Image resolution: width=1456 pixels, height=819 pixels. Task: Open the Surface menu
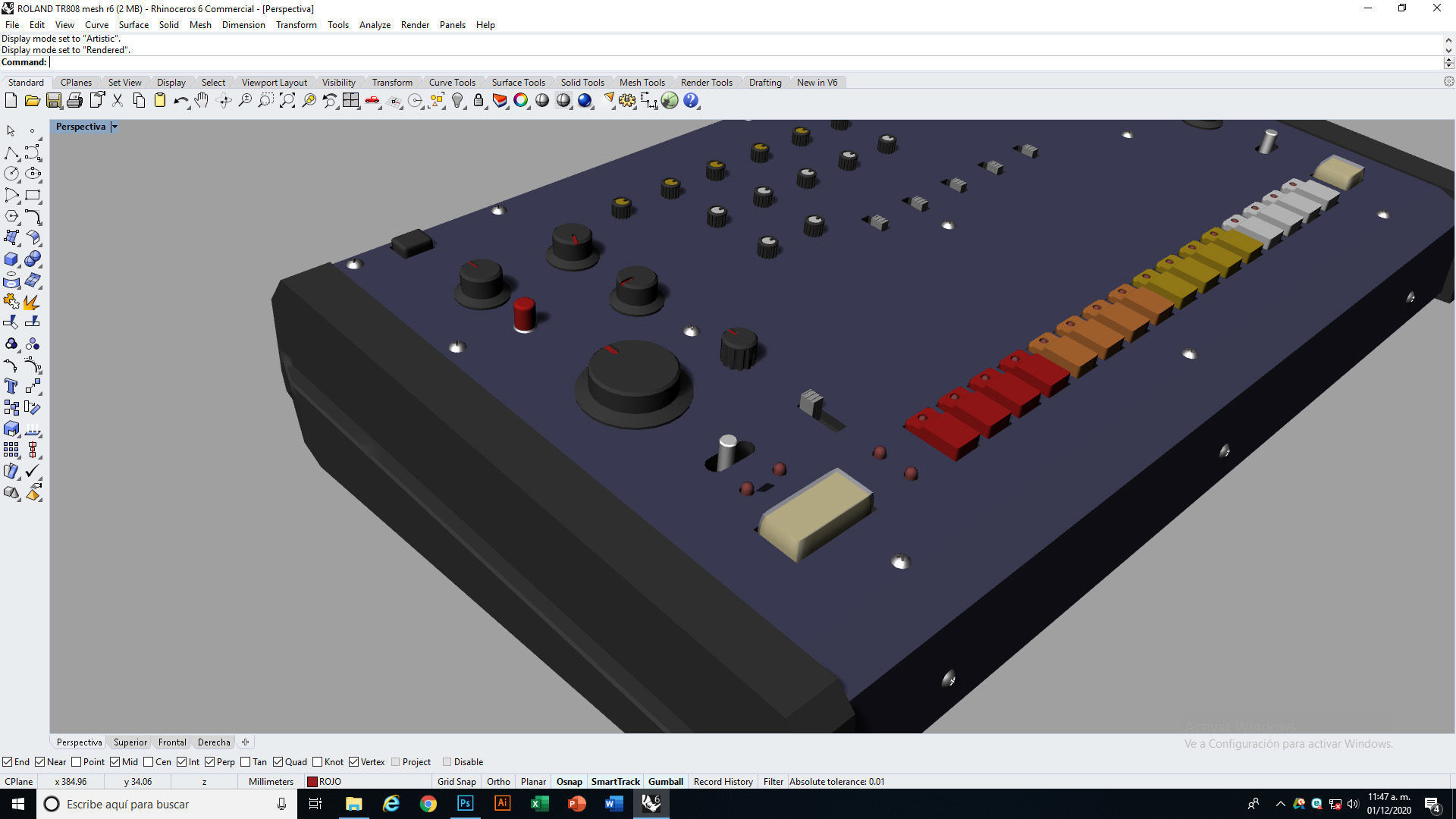(133, 24)
